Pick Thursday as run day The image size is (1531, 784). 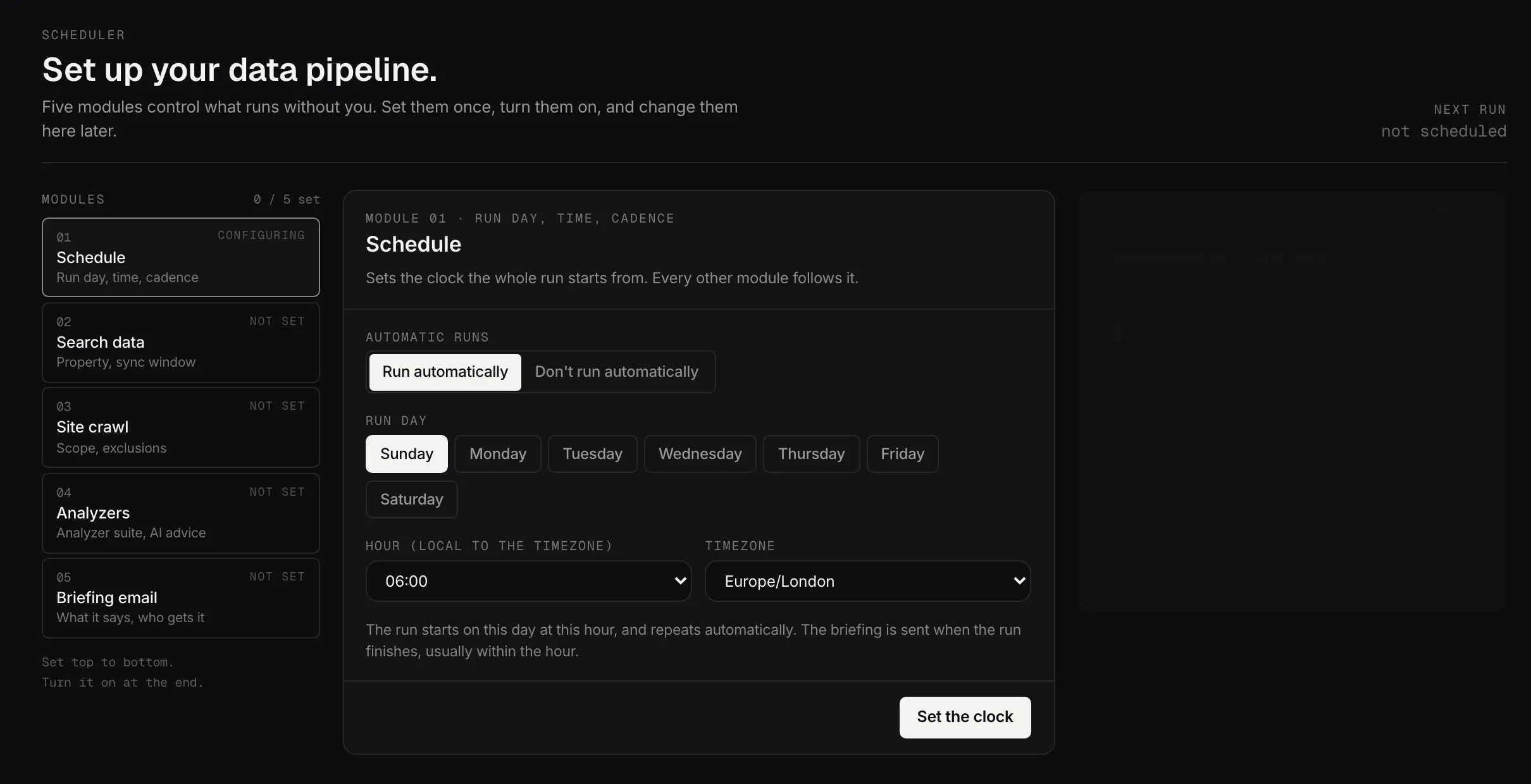click(x=812, y=454)
